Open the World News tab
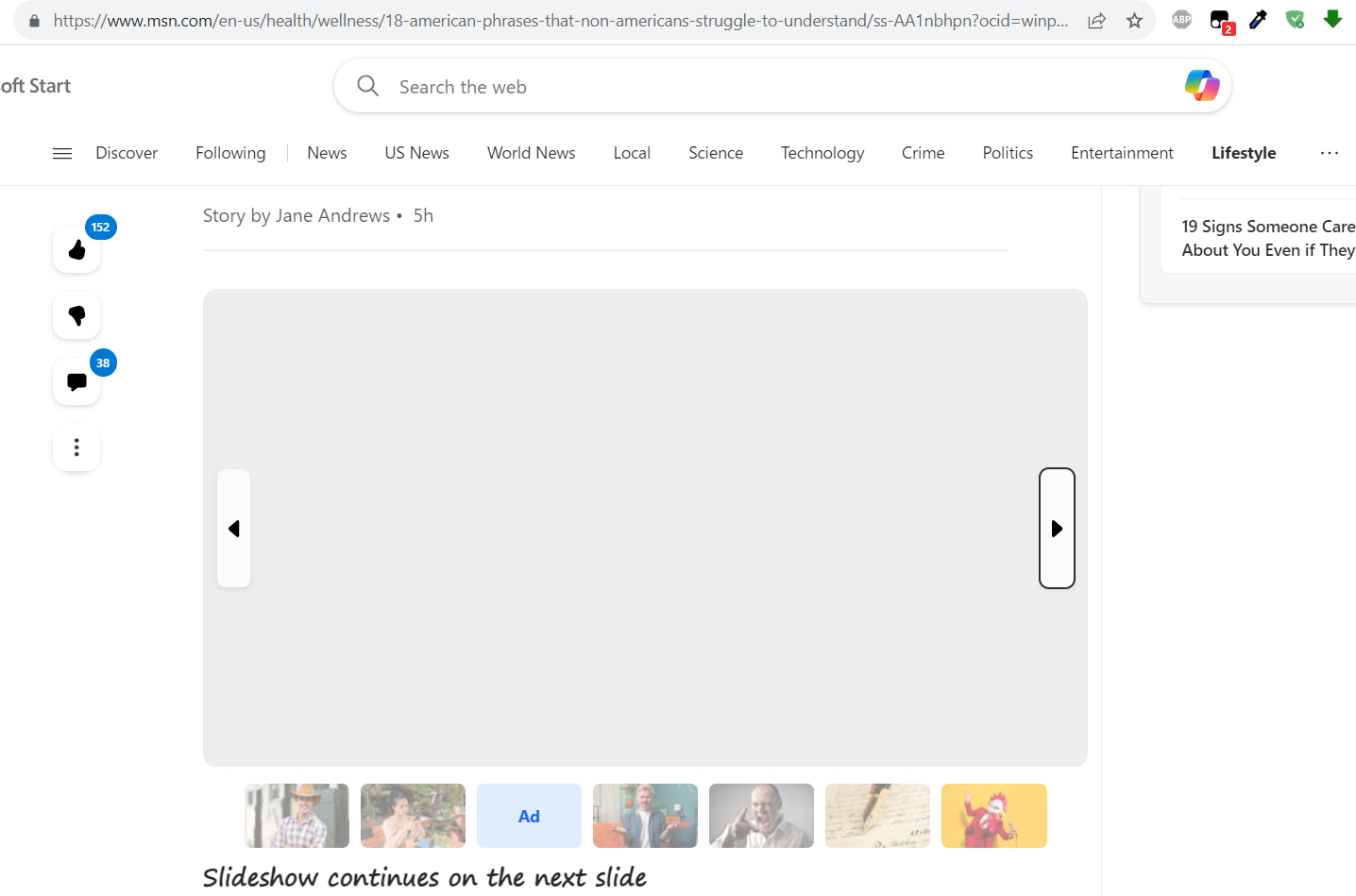 point(531,153)
